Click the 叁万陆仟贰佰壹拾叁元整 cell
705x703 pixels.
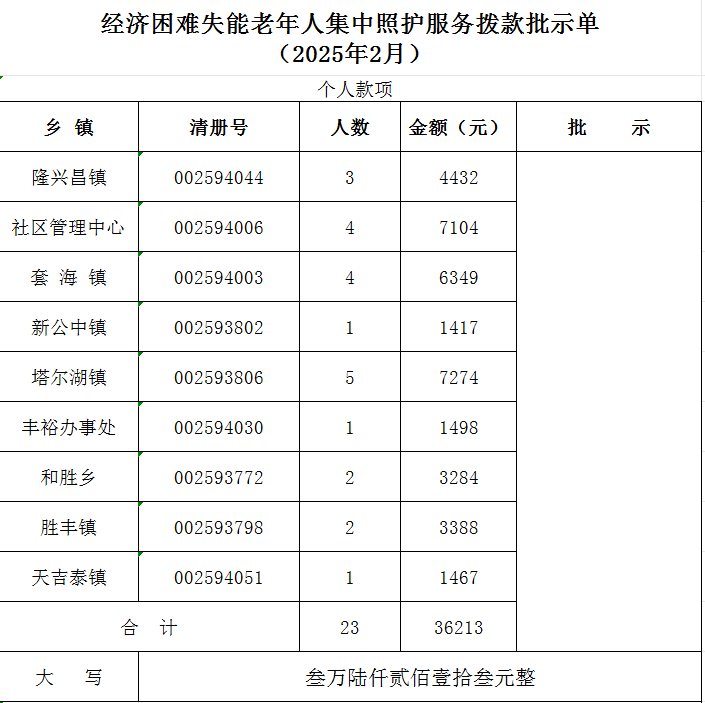[420, 677]
